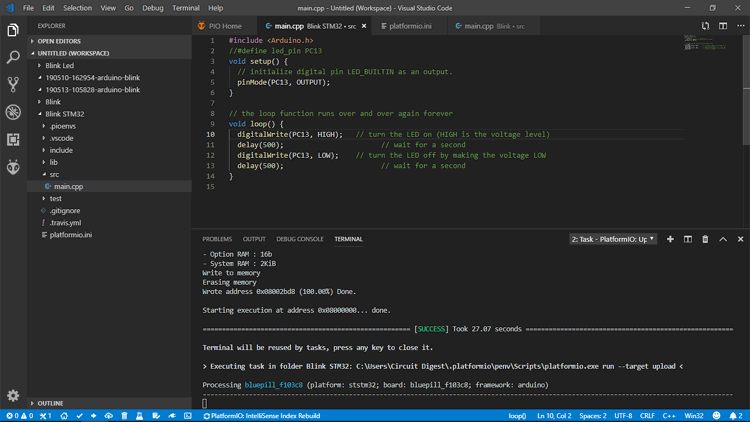Change the C++ language mode
Viewport: 750px width, 422px height.
(x=669, y=416)
